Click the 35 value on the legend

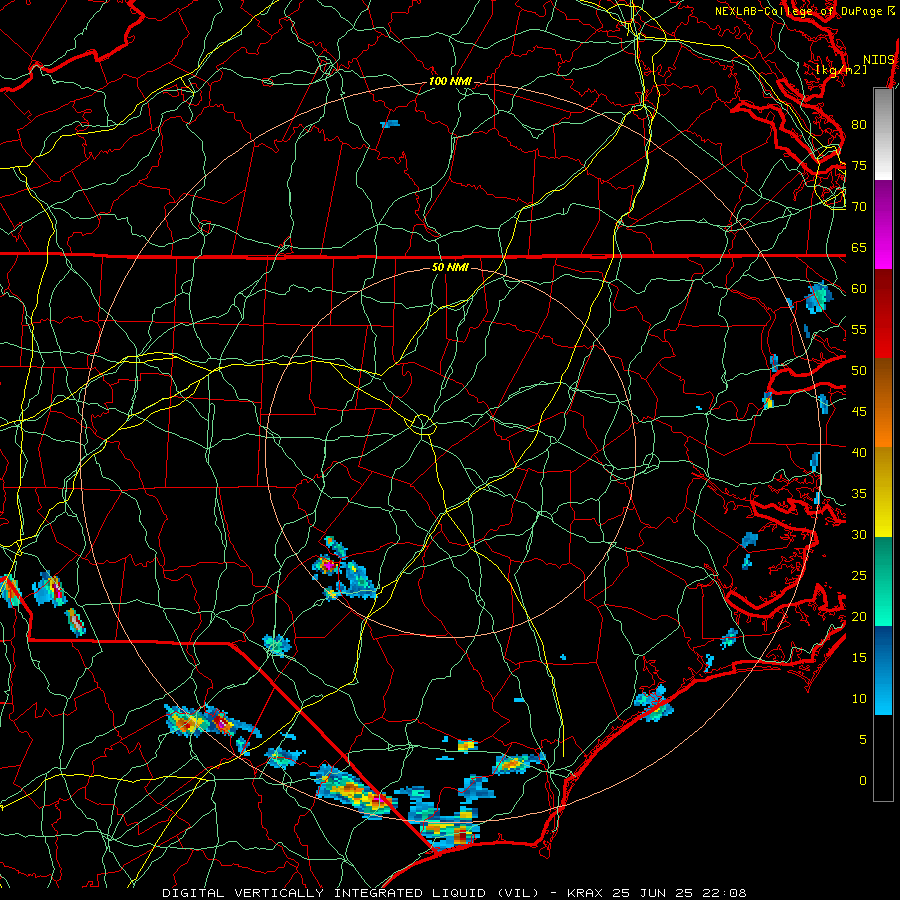coord(859,494)
